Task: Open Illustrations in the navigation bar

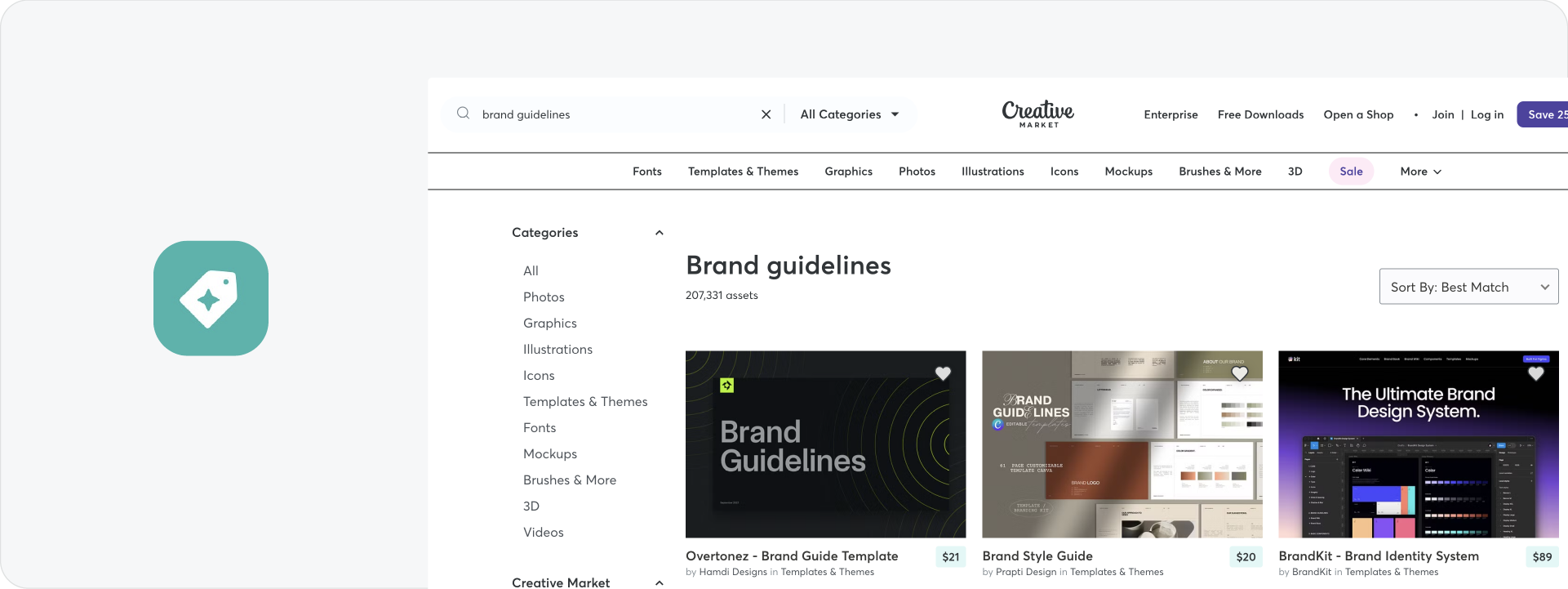Action: [993, 172]
